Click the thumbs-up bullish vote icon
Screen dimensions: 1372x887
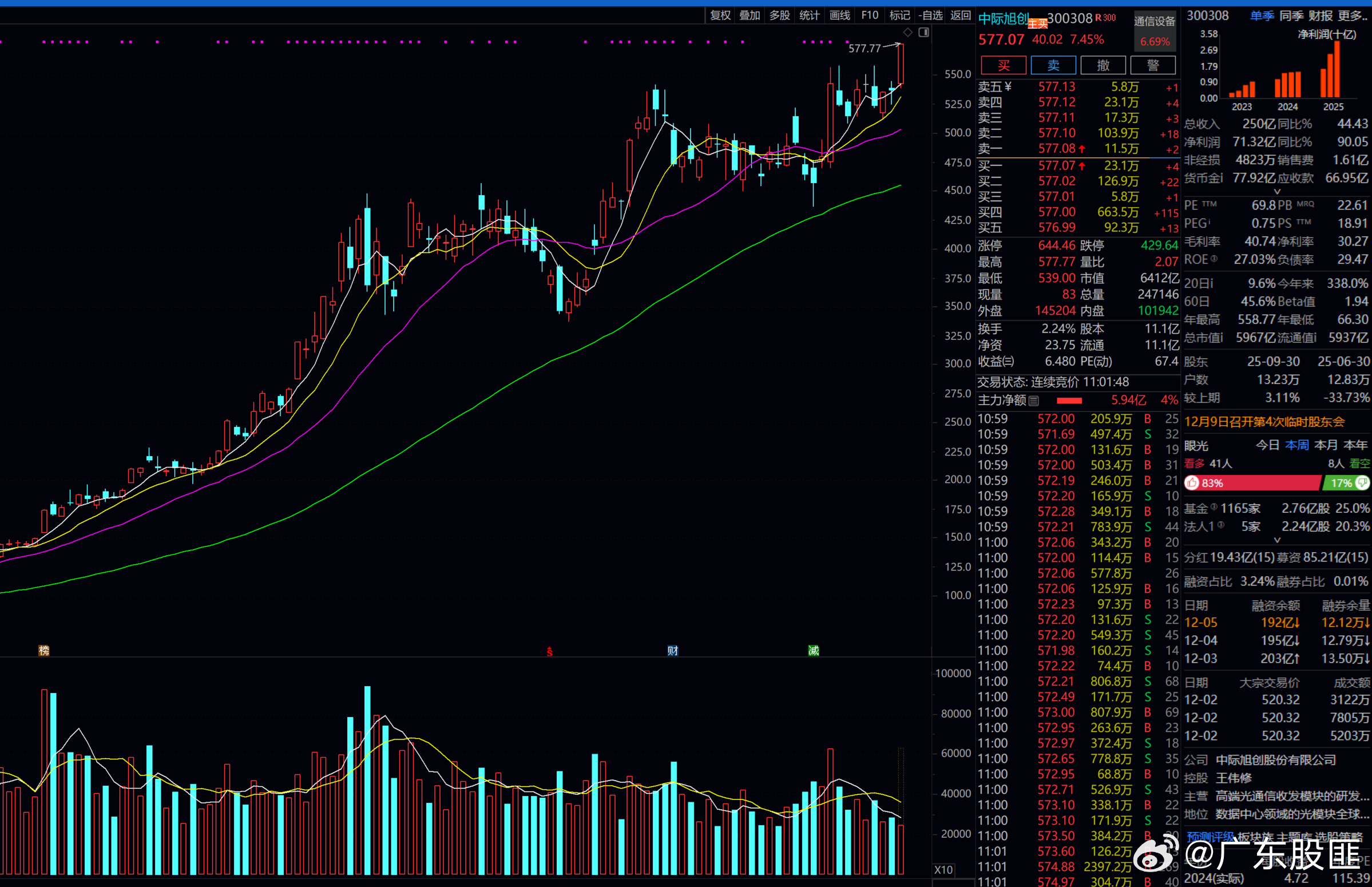[x=1192, y=482]
